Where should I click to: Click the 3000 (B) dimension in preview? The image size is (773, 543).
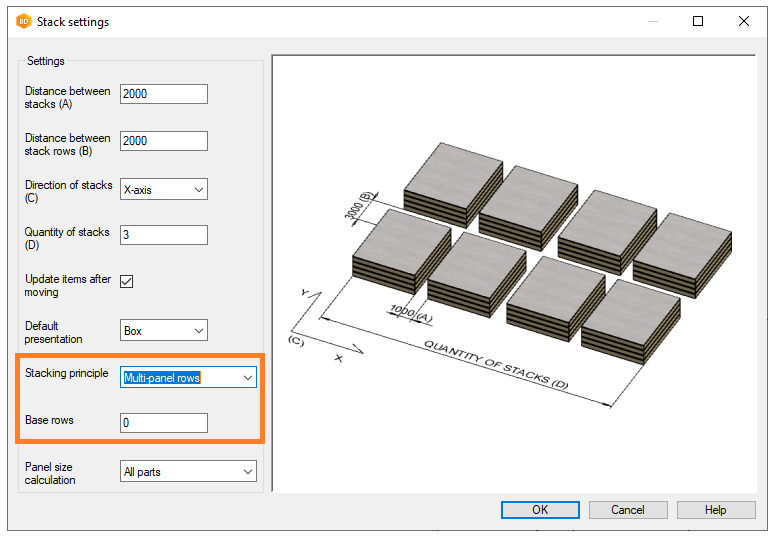pyautogui.click(x=360, y=205)
